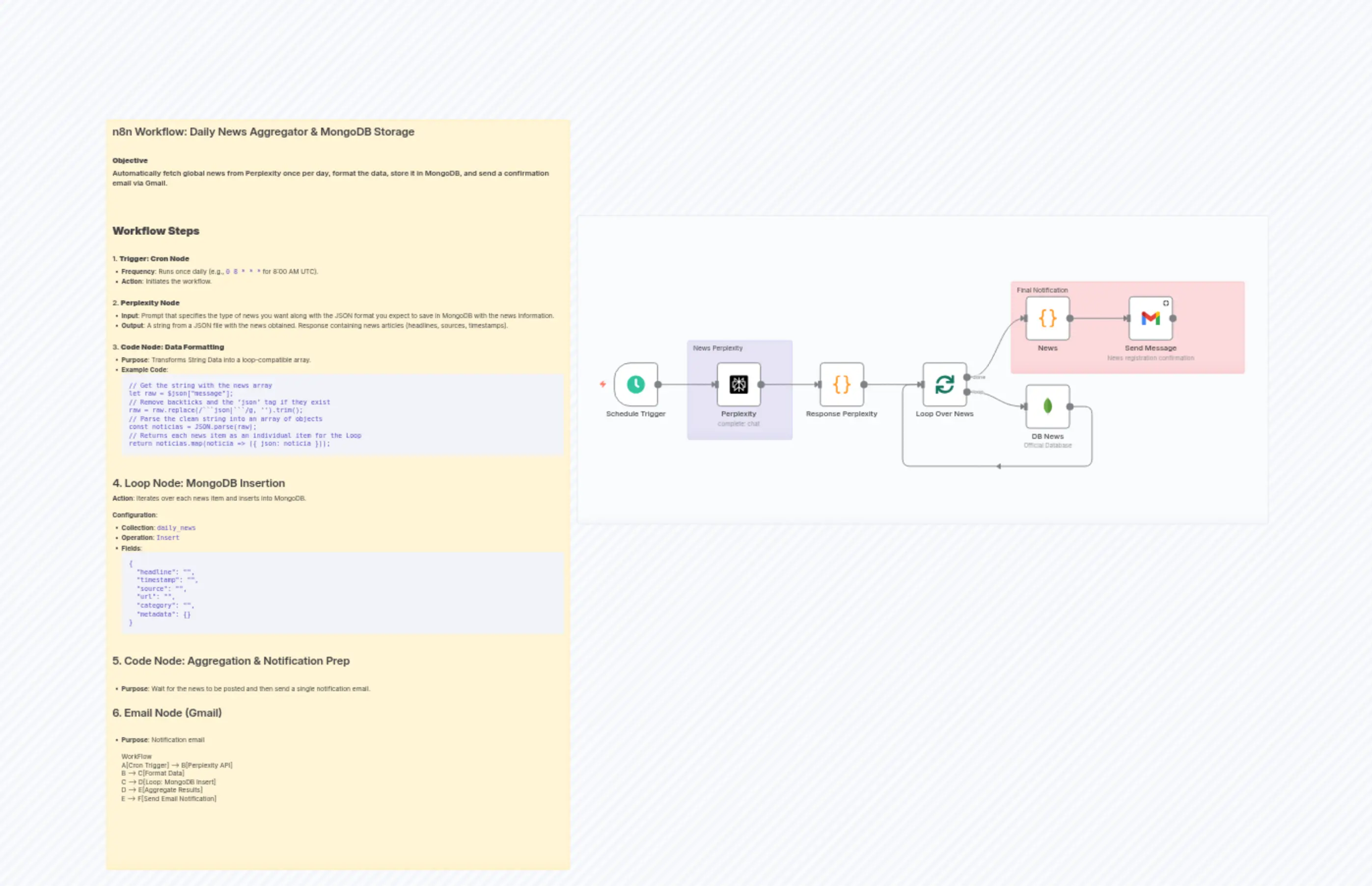Select the Schedule Trigger clock node
This screenshot has height=886, width=1372.
[637, 384]
